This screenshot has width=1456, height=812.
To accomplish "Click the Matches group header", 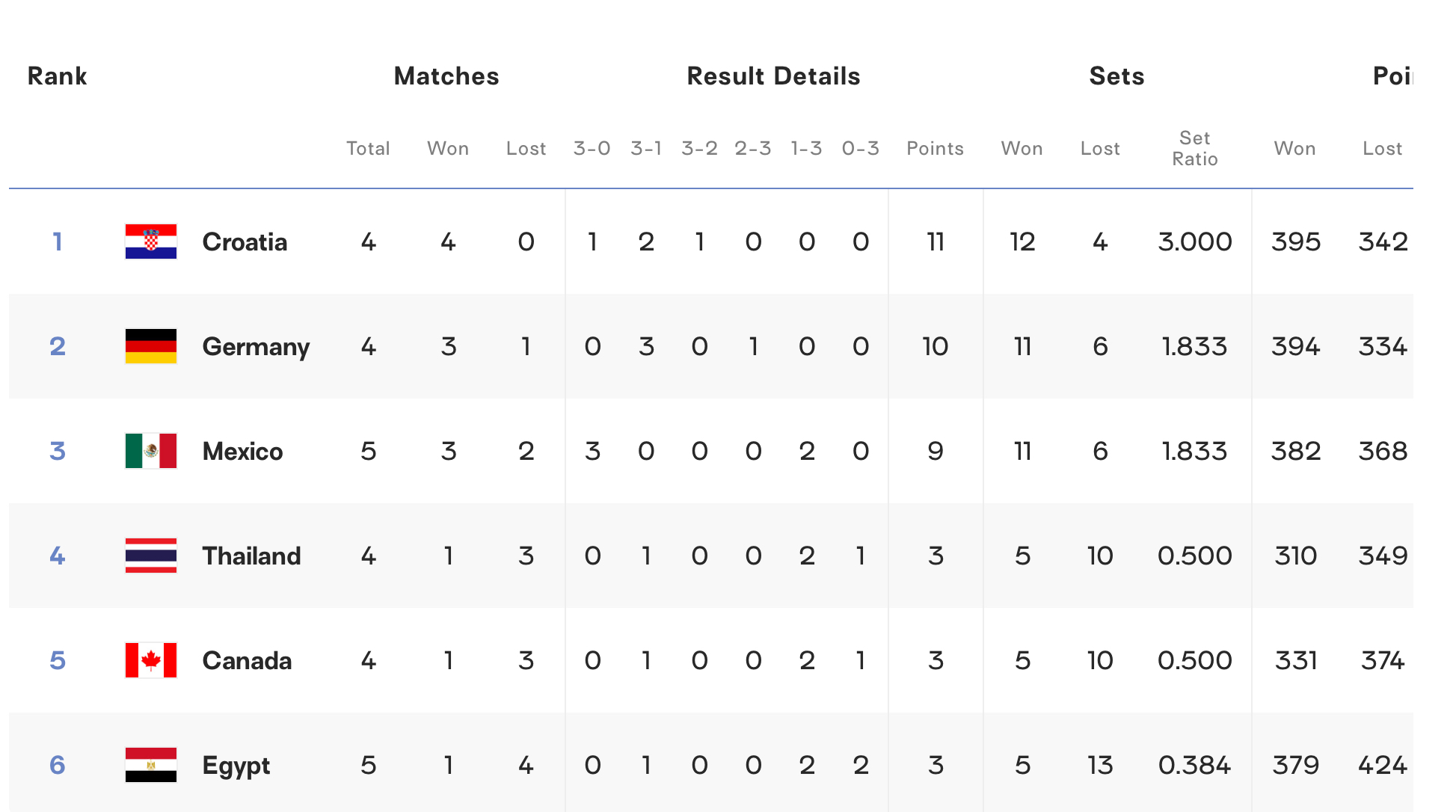I will coord(446,76).
